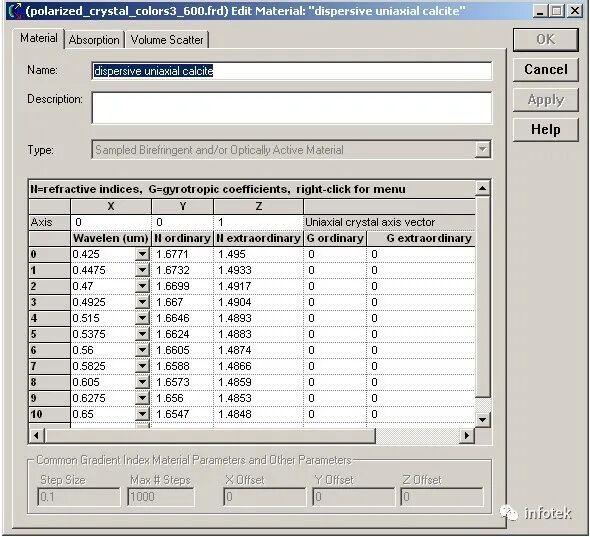Expand the material Type combo box

482,150
